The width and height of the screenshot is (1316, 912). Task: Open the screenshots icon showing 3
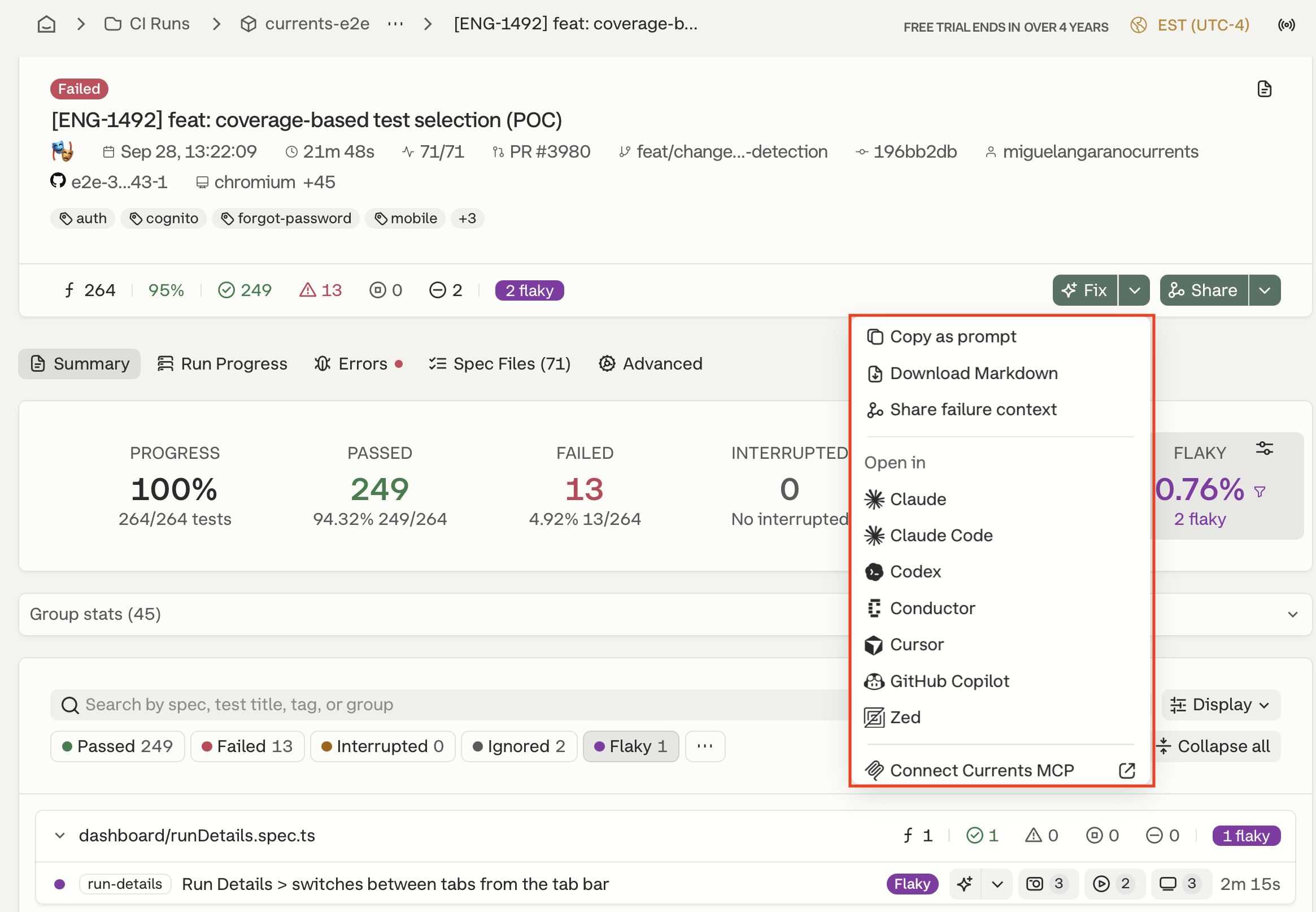click(x=1034, y=883)
